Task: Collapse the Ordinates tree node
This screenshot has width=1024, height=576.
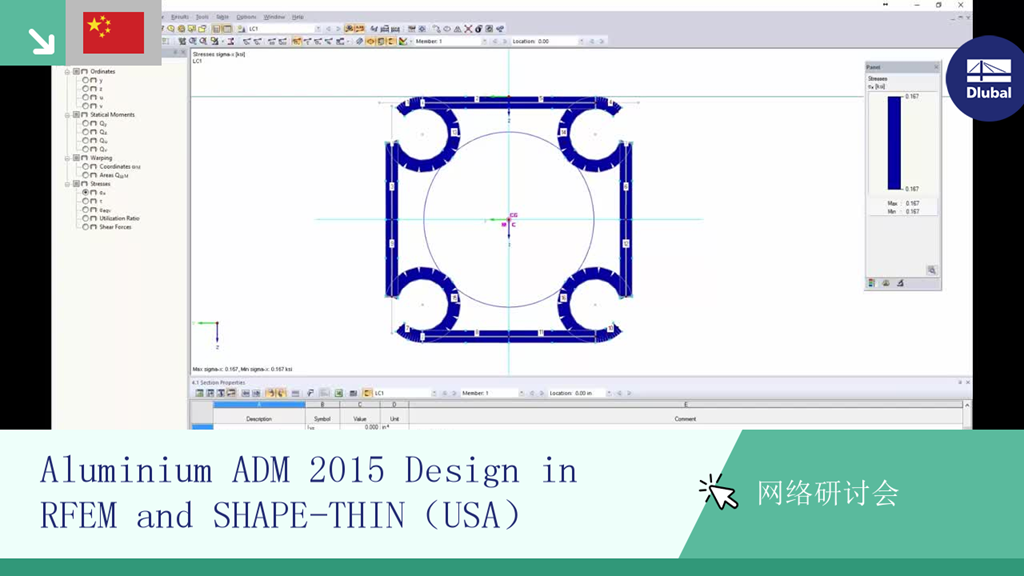Action: pos(67,71)
